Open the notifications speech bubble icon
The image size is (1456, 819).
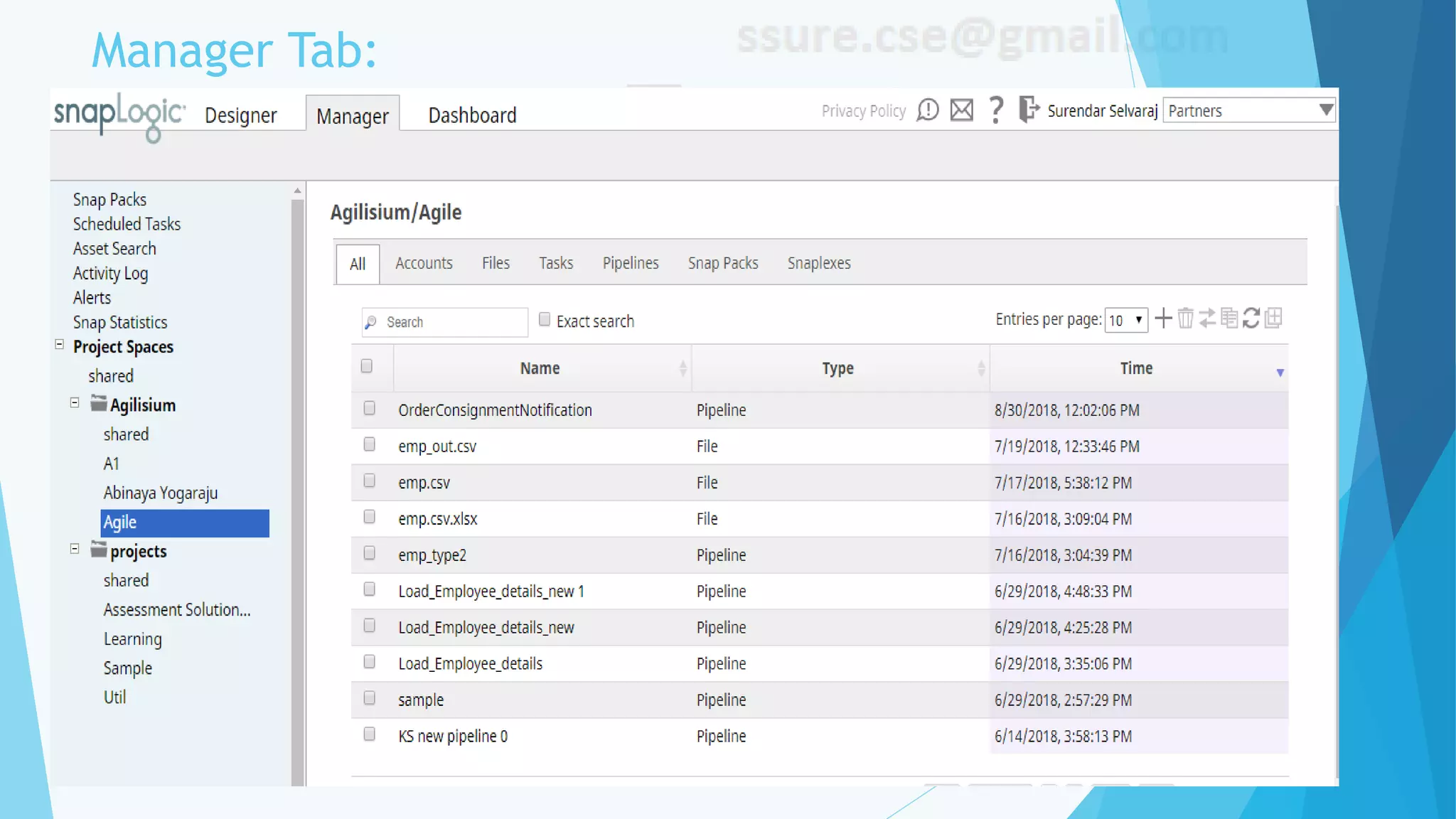tap(928, 110)
